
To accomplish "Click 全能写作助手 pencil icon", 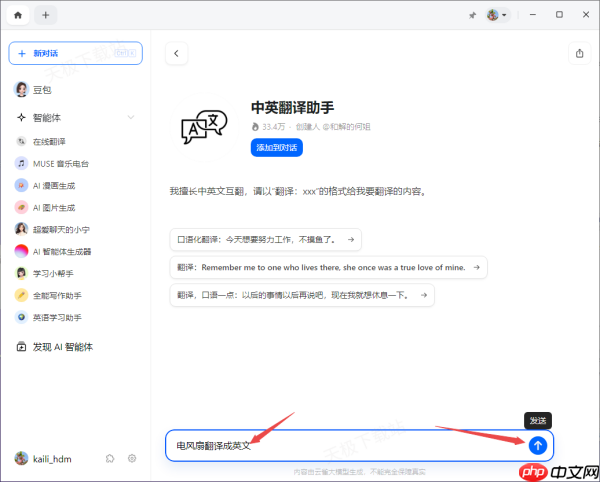I will [21, 295].
